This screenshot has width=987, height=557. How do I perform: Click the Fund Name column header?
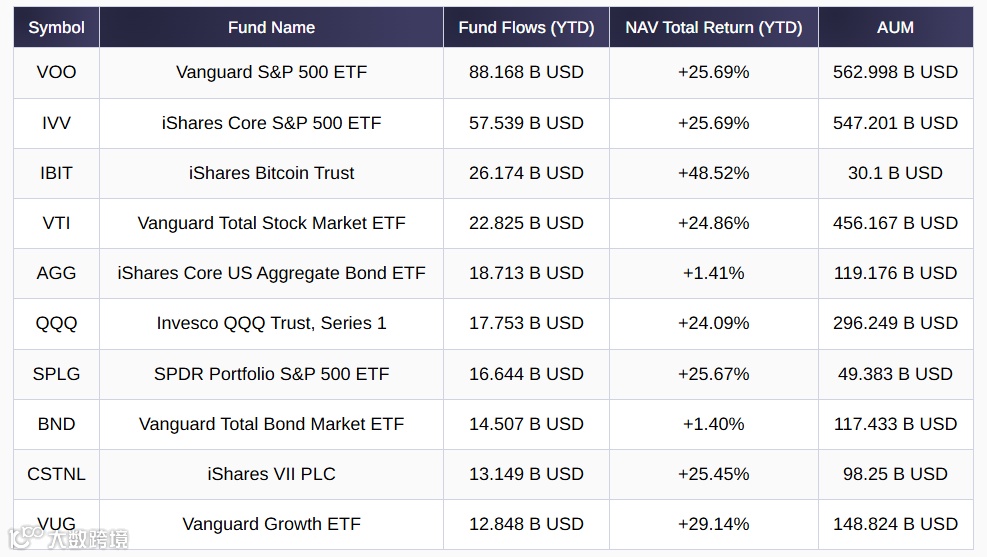click(x=271, y=27)
